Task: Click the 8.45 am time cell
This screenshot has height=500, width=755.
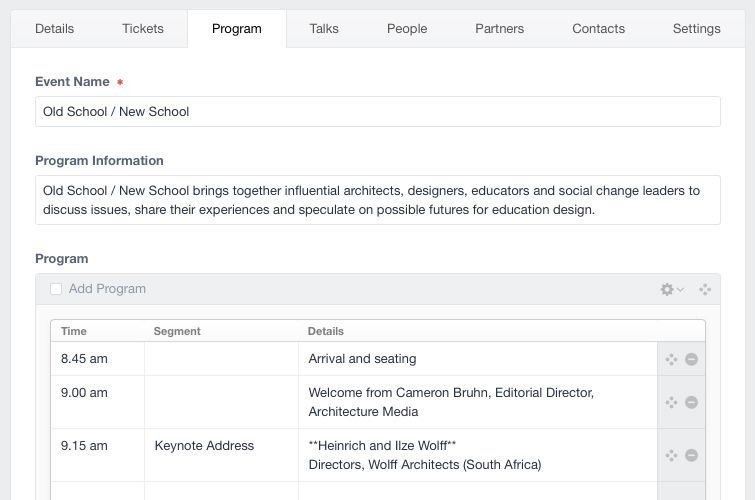Action: coord(97,359)
